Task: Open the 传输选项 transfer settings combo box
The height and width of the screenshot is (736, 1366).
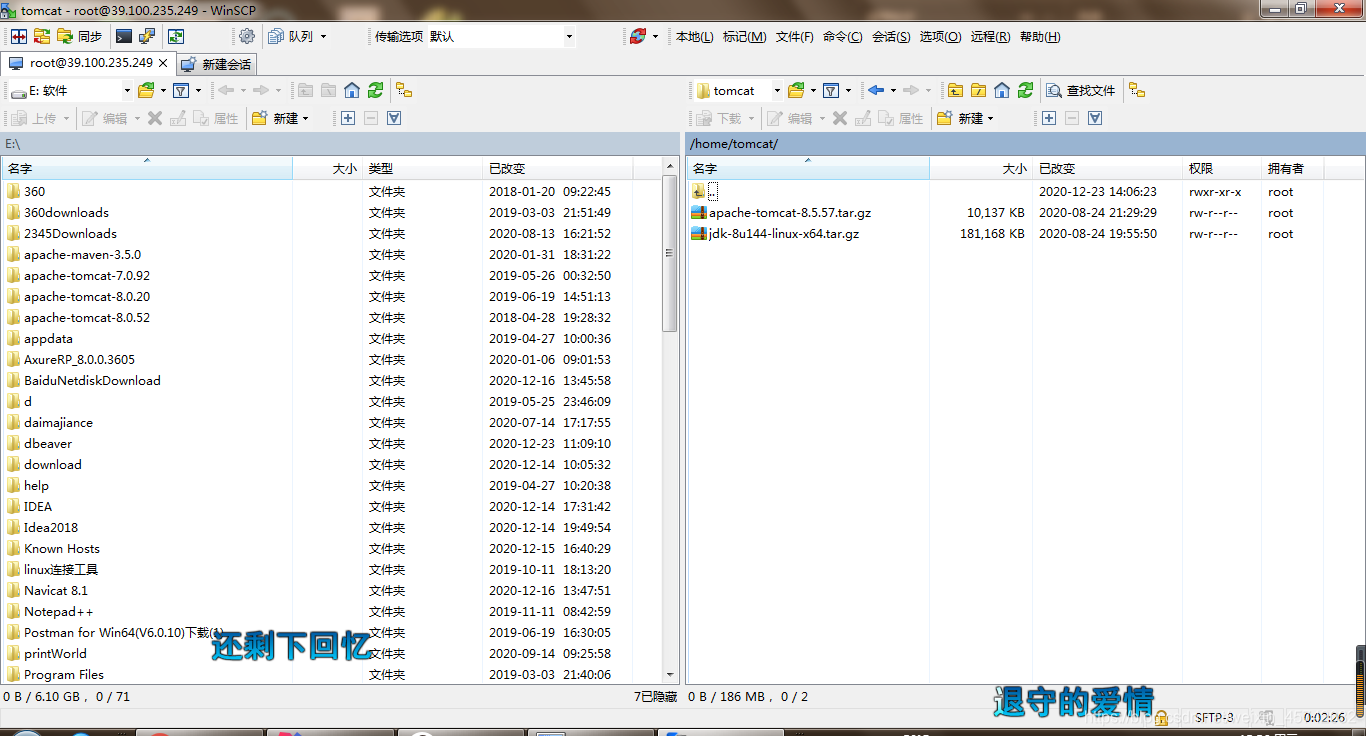Action: click(500, 36)
